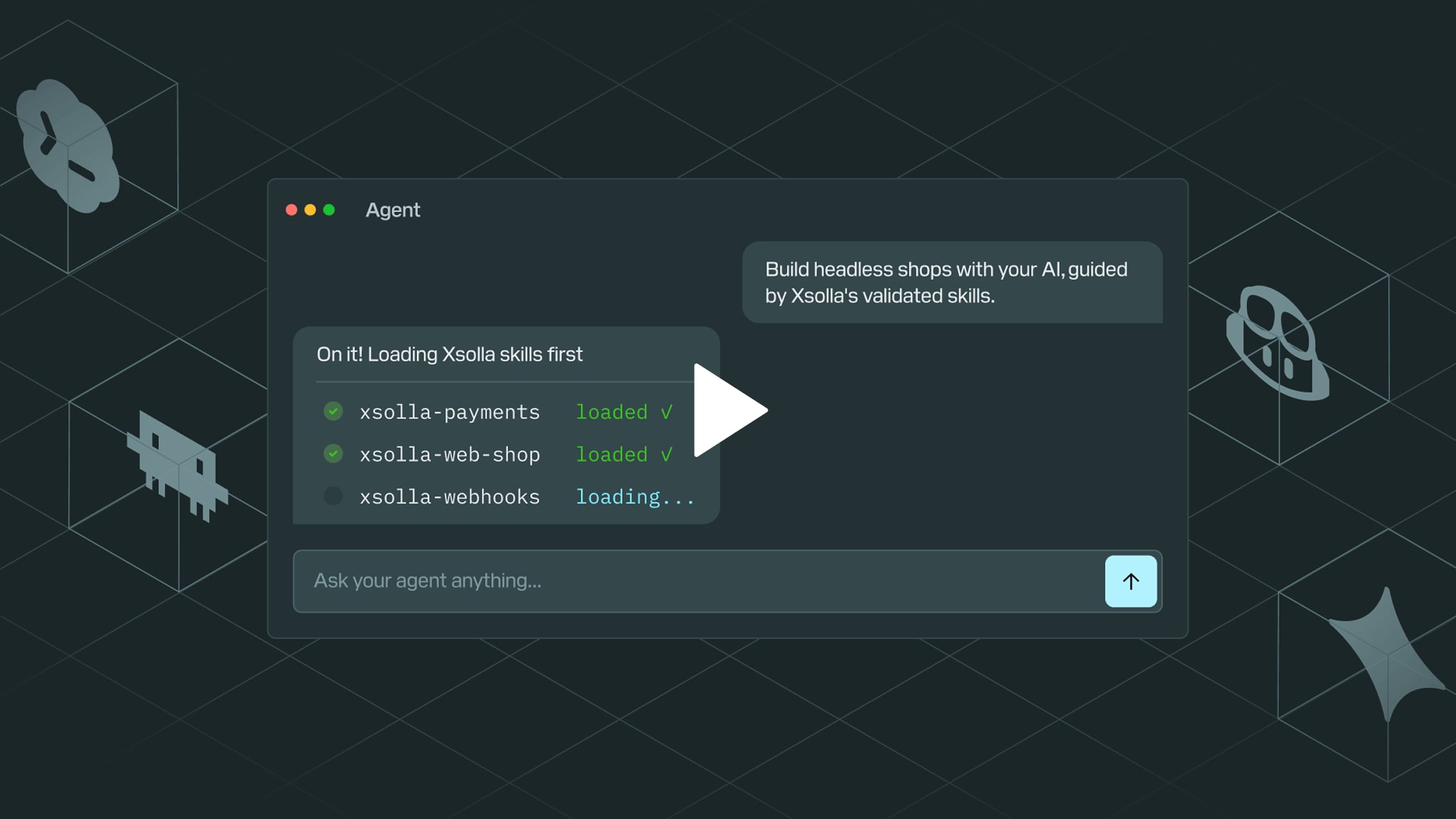Click the 'Agent' window title
This screenshot has height=819, width=1456.
pos(393,210)
